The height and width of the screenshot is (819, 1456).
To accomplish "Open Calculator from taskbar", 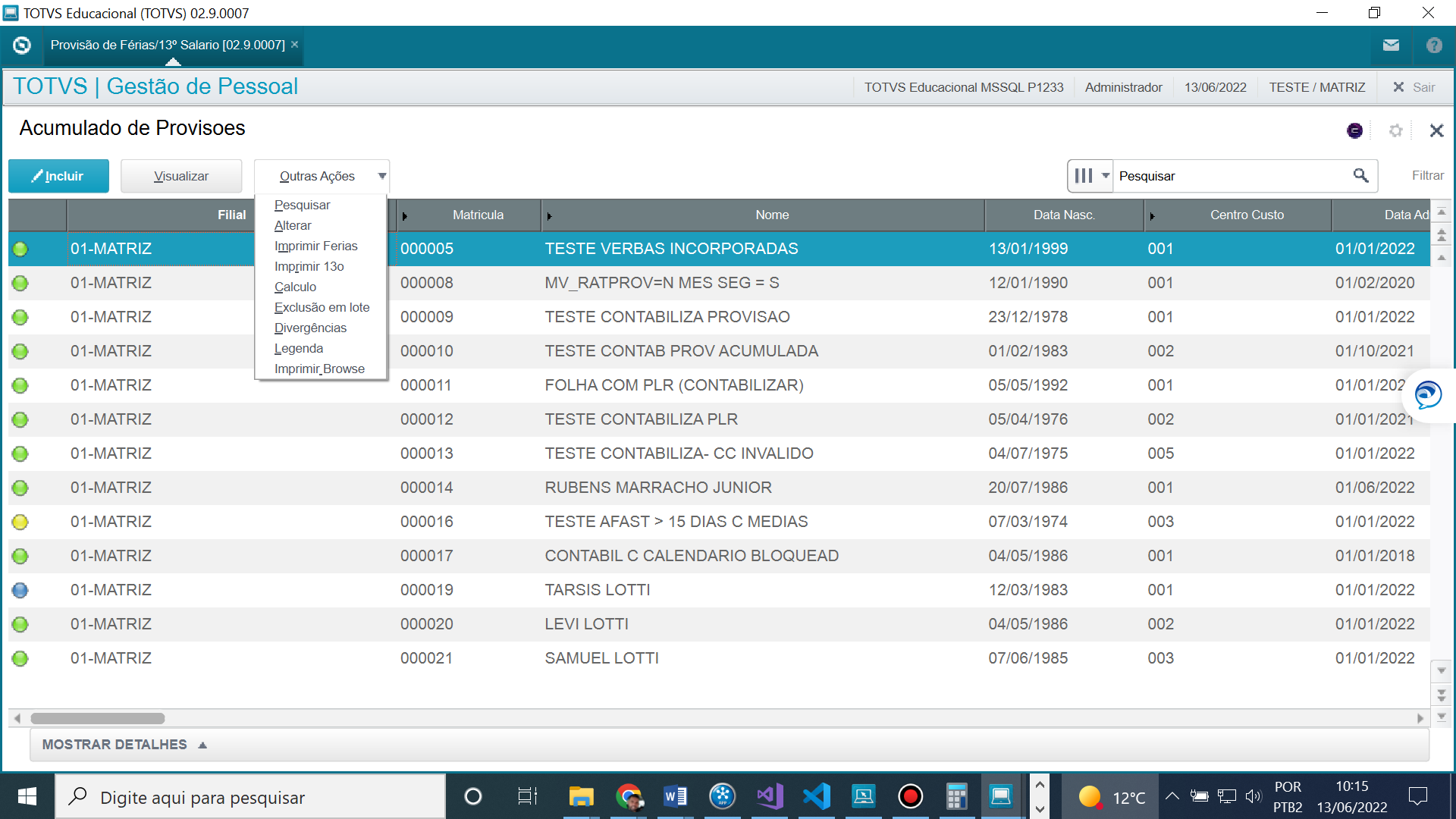I will [x=956, y=796].
